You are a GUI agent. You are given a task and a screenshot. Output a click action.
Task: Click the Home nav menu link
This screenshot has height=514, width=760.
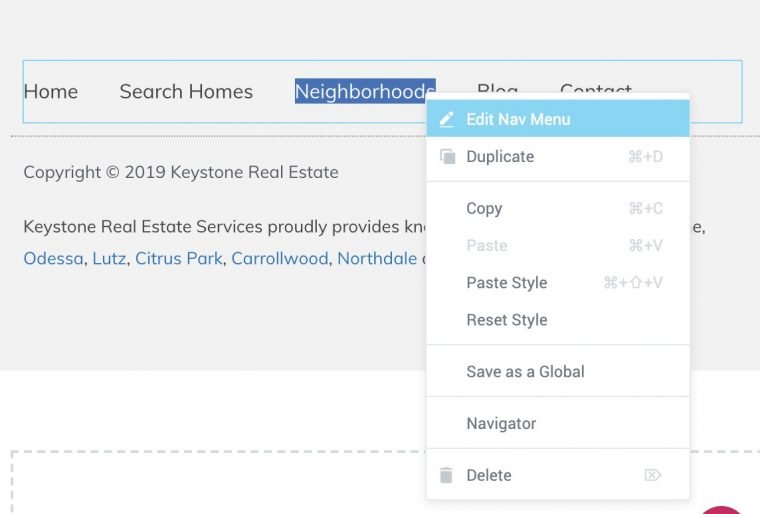(x=51, y=92)
